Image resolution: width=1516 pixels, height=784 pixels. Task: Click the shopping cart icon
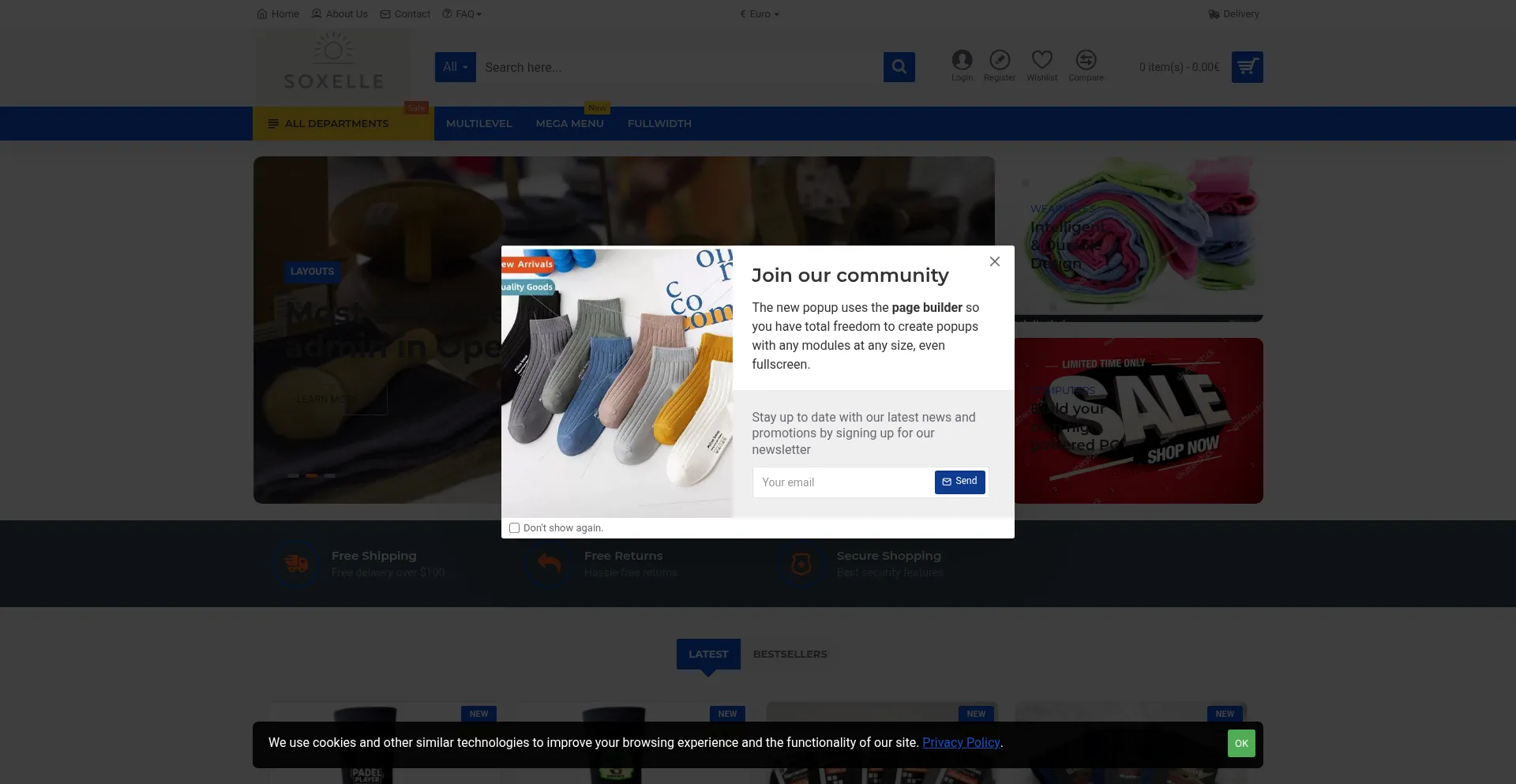tap(1248, 67)
